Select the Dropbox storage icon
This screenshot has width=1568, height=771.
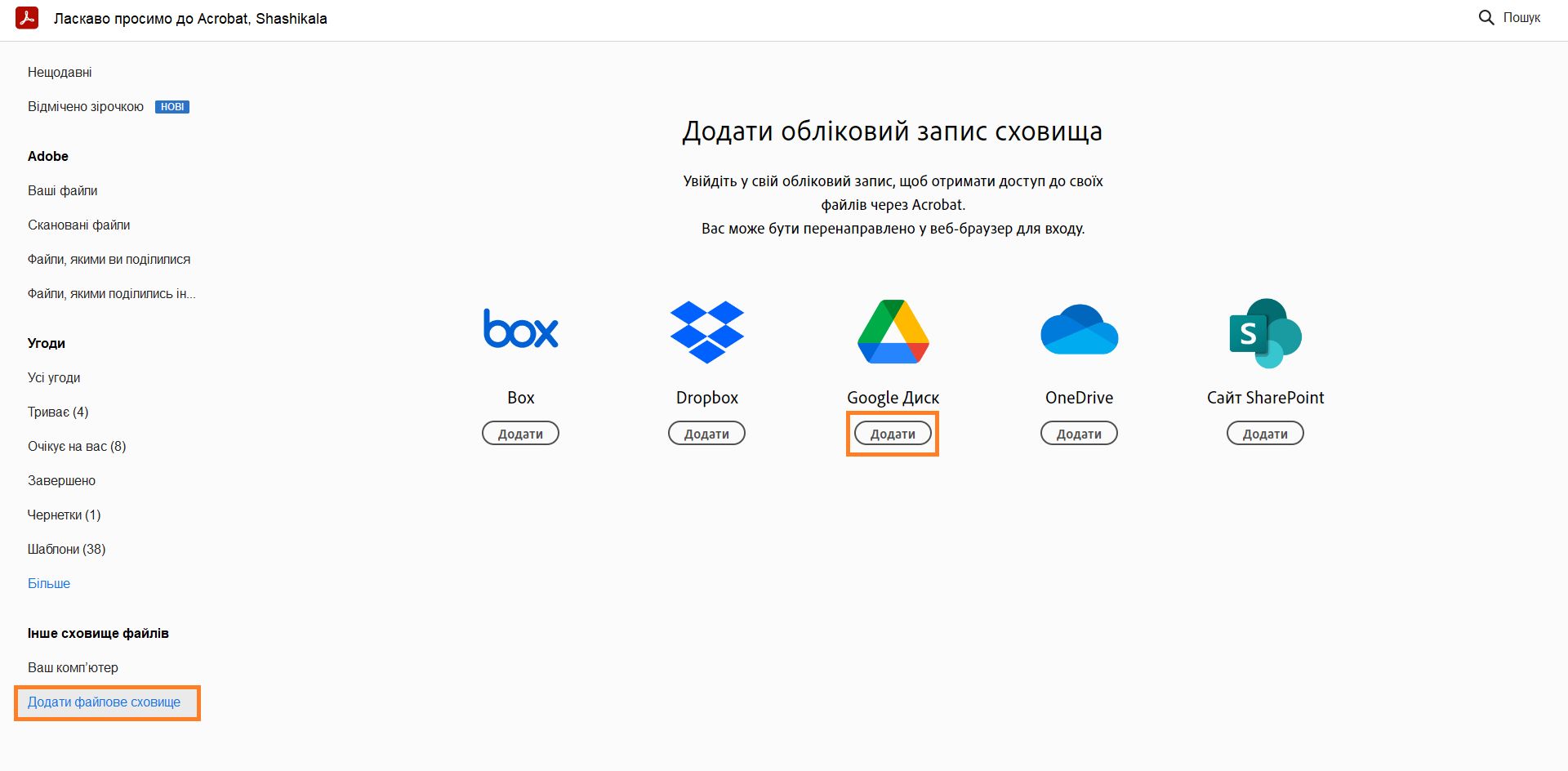click(x=706, y=330)
